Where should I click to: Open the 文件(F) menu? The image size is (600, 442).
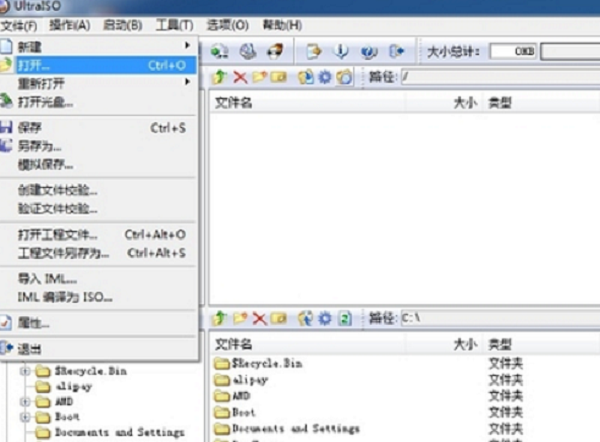[x=19, y=26]
